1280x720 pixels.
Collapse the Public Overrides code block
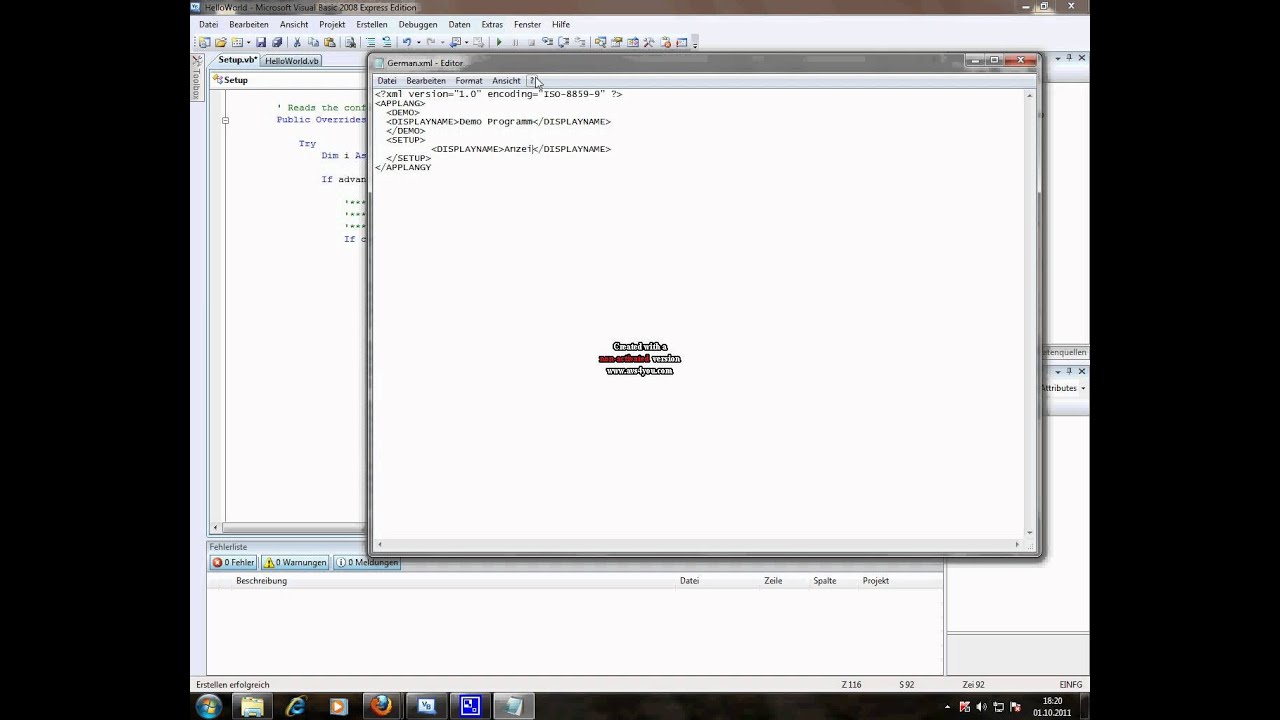[225, 120]
